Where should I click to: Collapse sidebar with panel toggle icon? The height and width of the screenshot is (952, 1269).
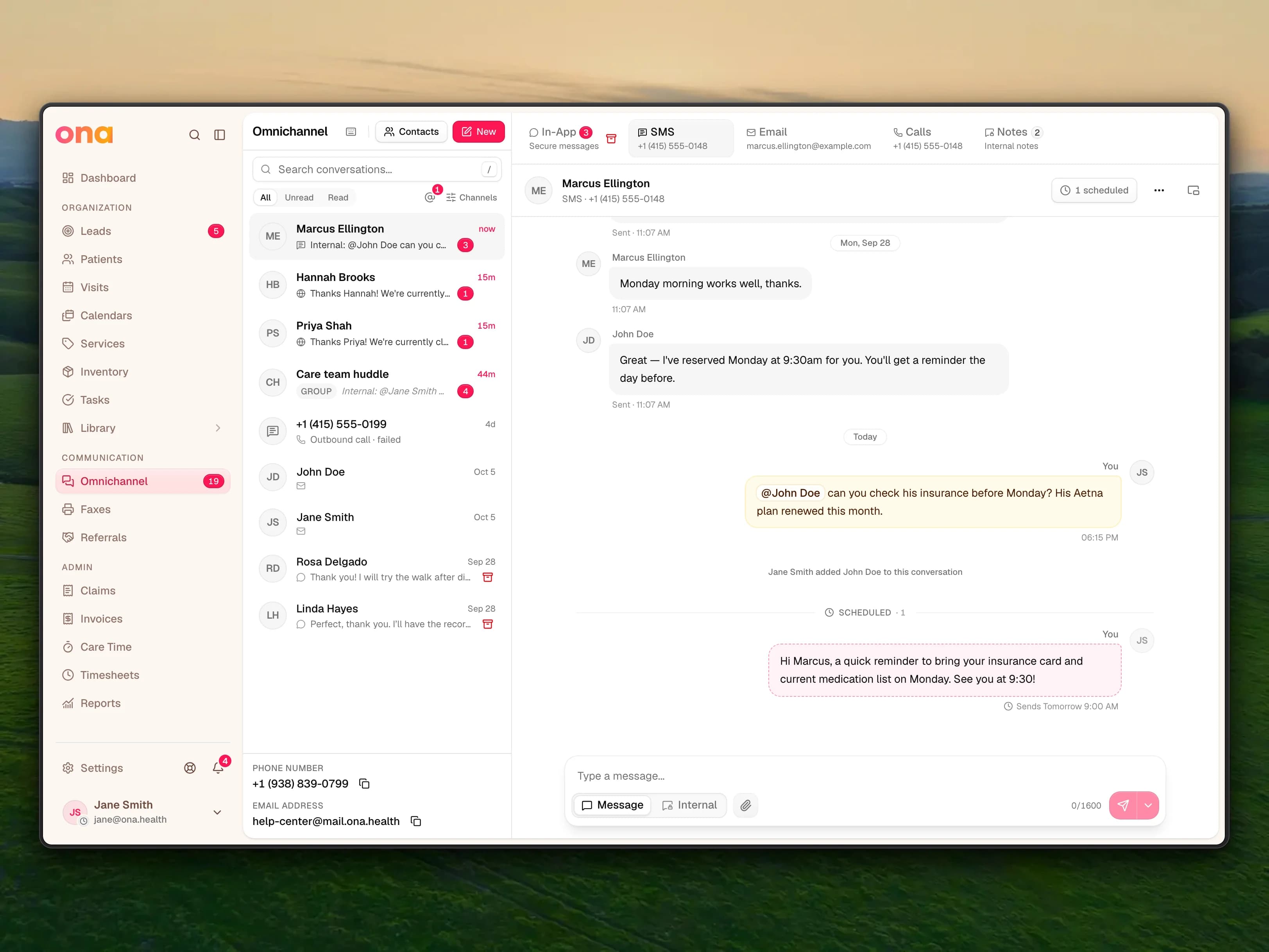click(x=220, y=135)
